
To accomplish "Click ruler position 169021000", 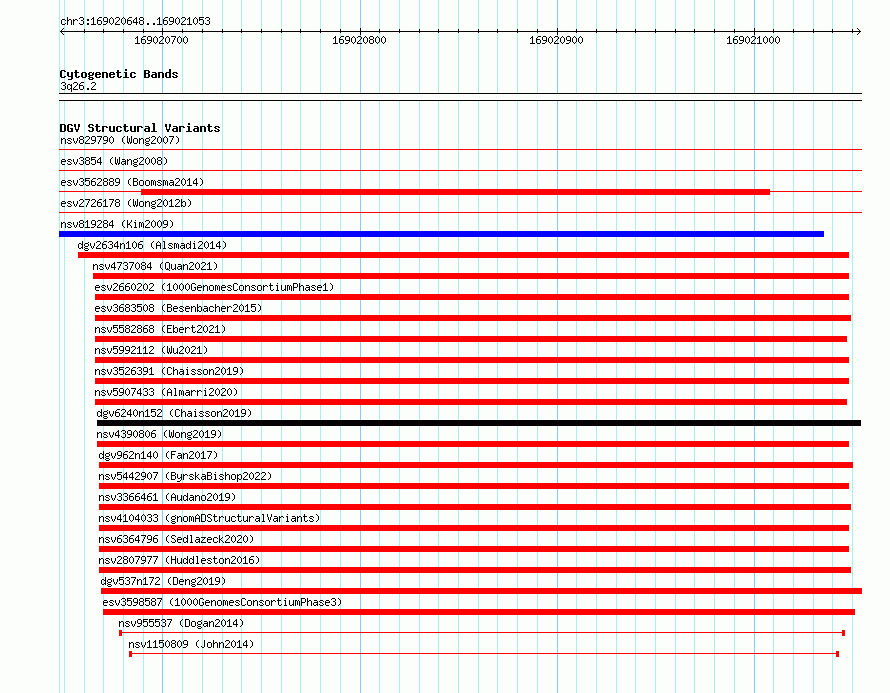I will click(753, 40).
